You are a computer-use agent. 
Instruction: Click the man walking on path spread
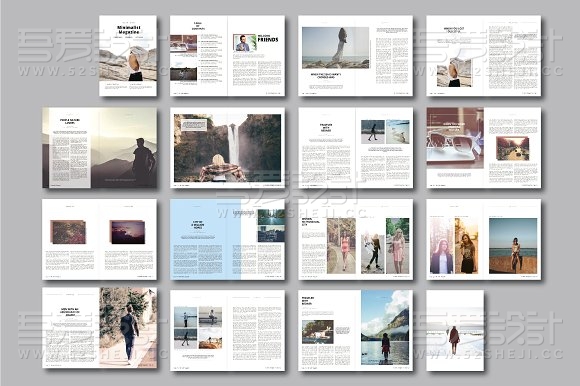(x=100, y=328)
